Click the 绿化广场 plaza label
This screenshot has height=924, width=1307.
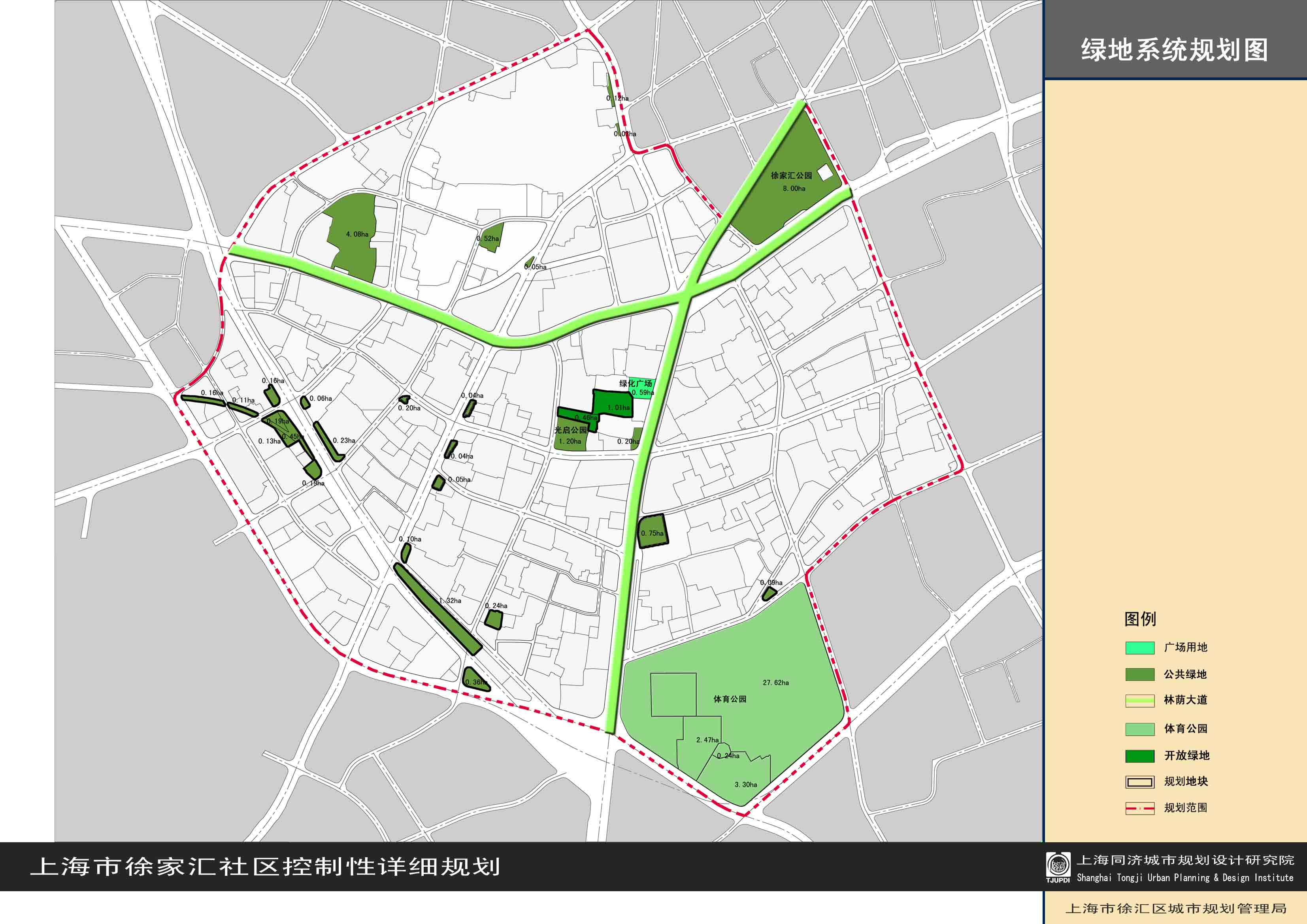pyautogui.click(x=635, y=384)
